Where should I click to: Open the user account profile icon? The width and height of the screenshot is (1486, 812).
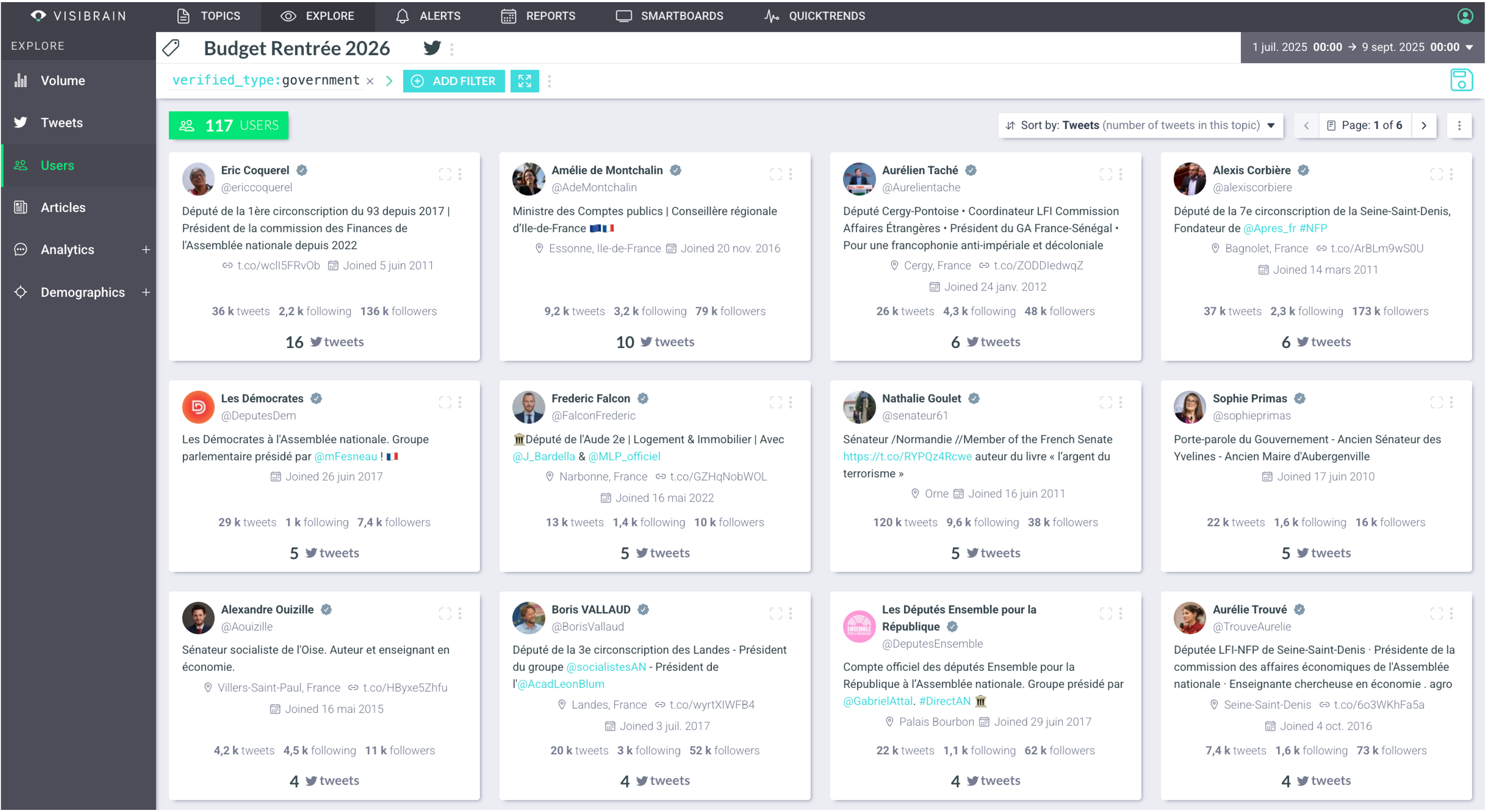click(1465, 16)
